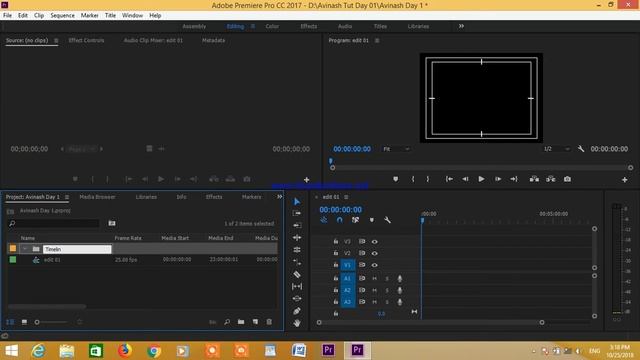Show more workspaces chevron
This screenshot has height=360, width=640.
click(x=461, y=26)
